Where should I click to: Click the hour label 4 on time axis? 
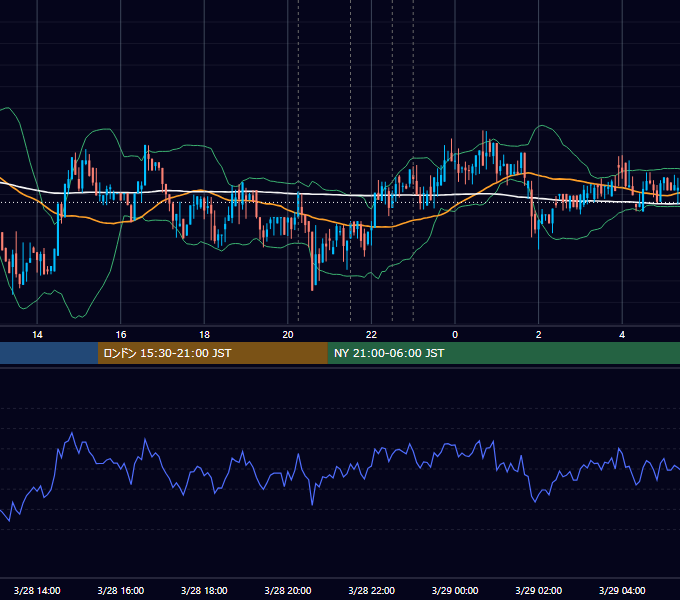click(x=622, y=335)
